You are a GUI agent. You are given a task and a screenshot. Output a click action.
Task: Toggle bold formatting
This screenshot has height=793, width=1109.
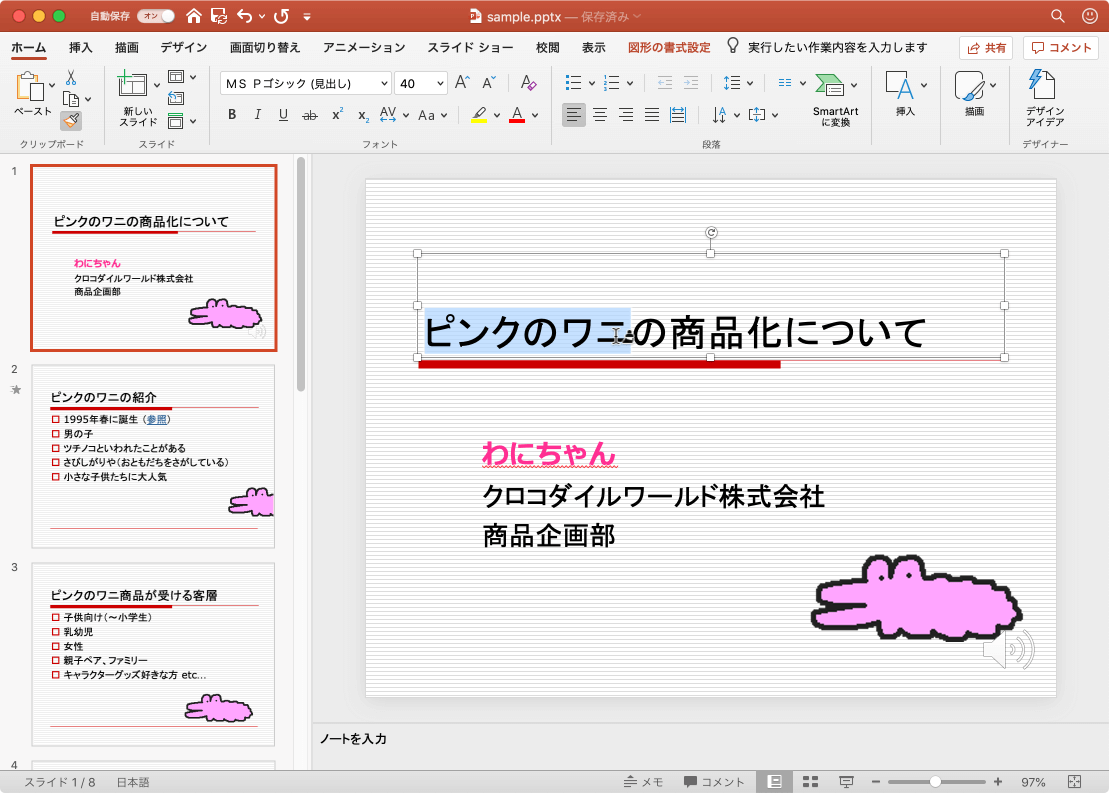(232, 115)
